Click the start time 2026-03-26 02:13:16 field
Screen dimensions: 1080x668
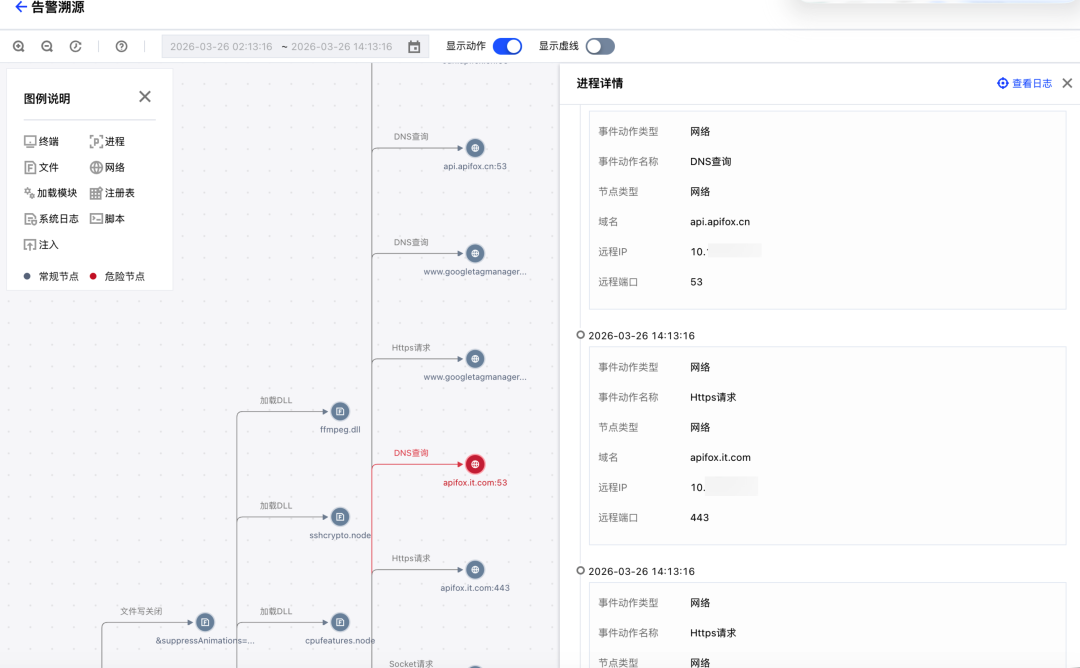coord(221,46)
